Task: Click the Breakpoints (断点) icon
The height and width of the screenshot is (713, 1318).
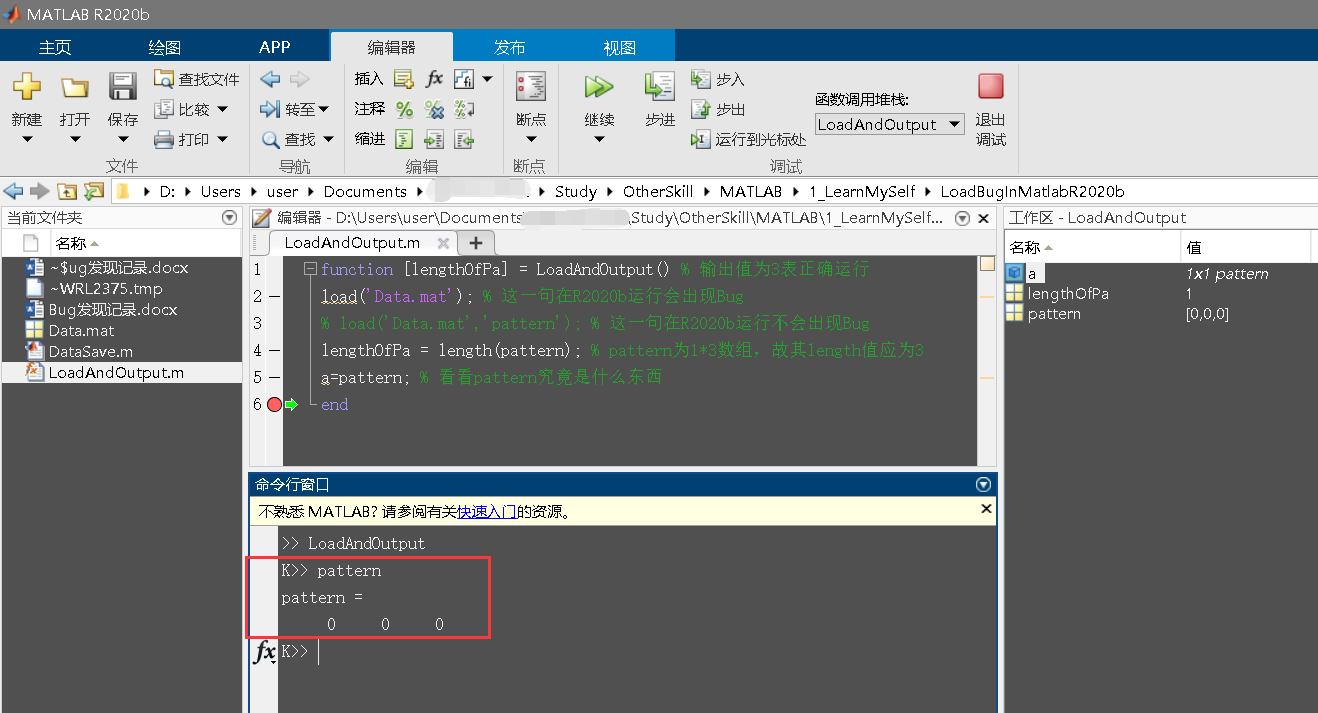Action: [x=531, y=87]
